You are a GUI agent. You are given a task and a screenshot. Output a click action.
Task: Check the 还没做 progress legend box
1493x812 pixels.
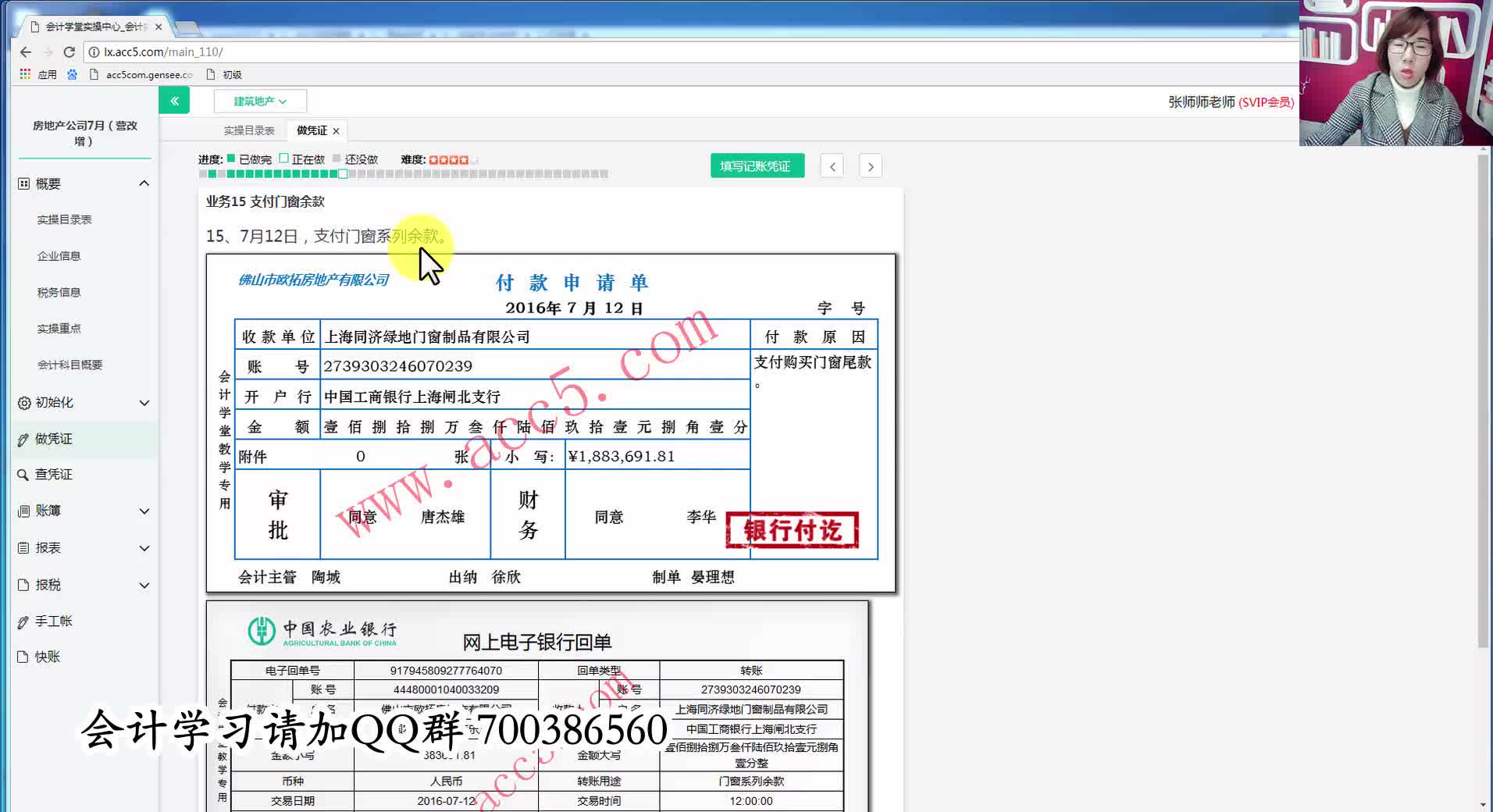(336, 158)
